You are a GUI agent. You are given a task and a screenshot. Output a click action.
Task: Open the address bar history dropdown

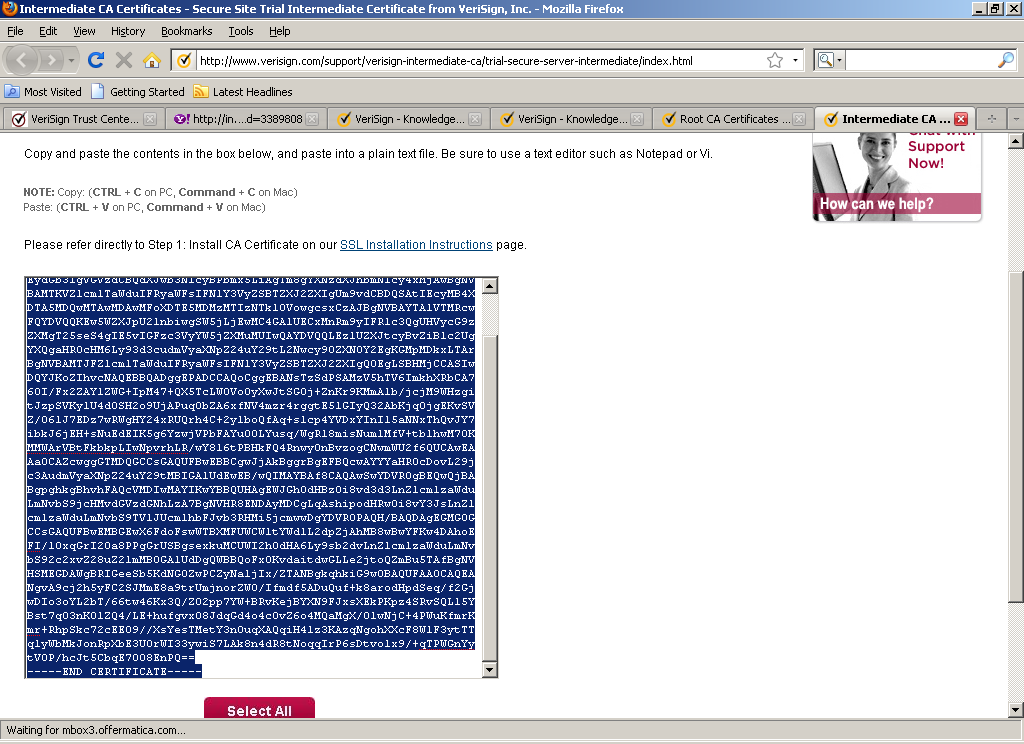pos(795,60)
